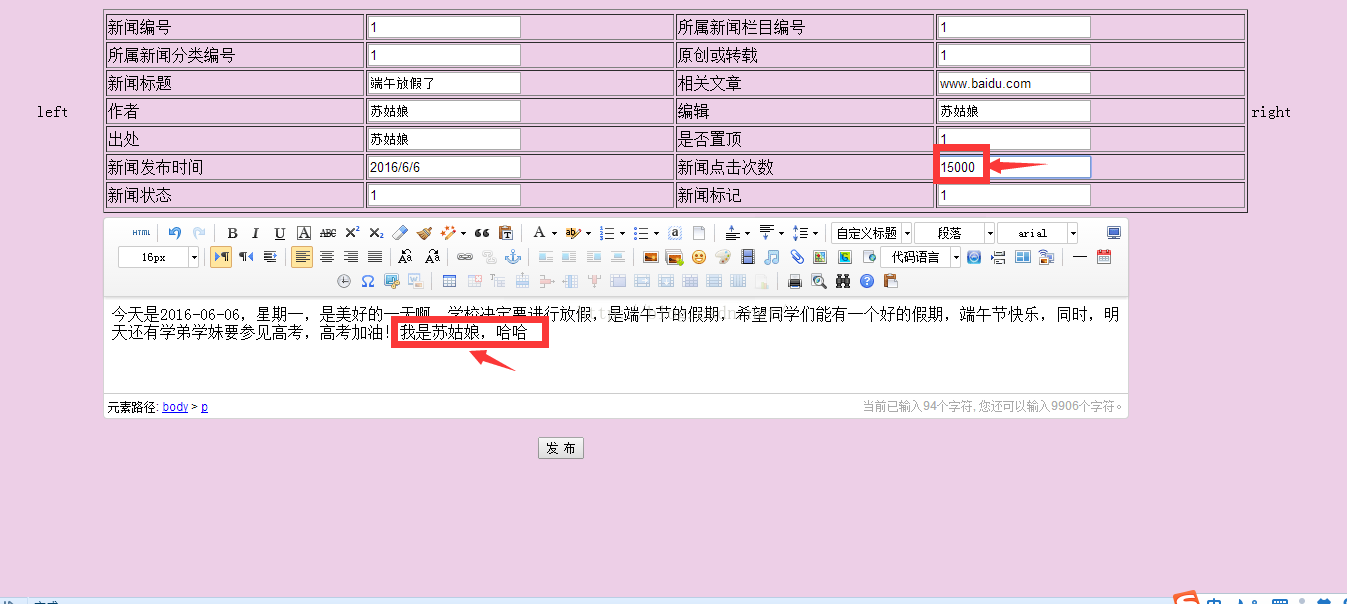Click the HTML source view icon
The image size is (1347, 604).
[x=141, y=233]
